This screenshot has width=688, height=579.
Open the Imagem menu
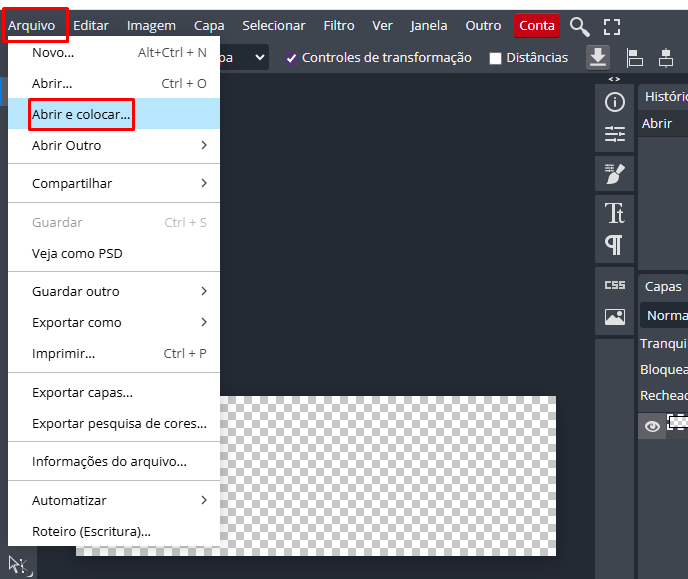[151, 26]
